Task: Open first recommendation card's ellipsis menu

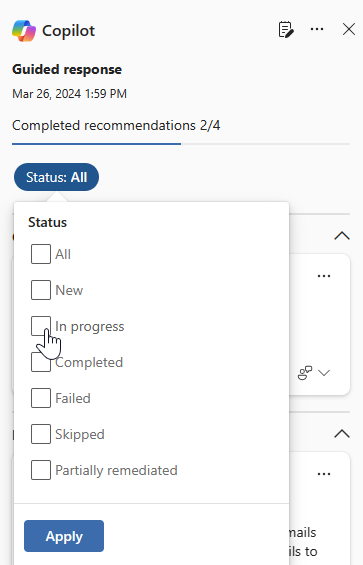Action: [x=324, y=276]
